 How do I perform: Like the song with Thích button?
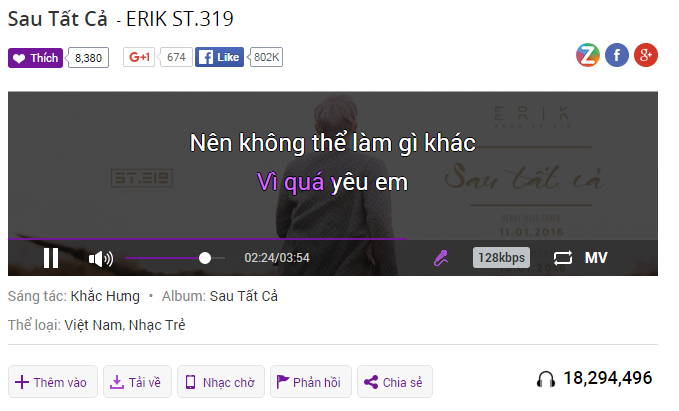(x=36, y=58)
